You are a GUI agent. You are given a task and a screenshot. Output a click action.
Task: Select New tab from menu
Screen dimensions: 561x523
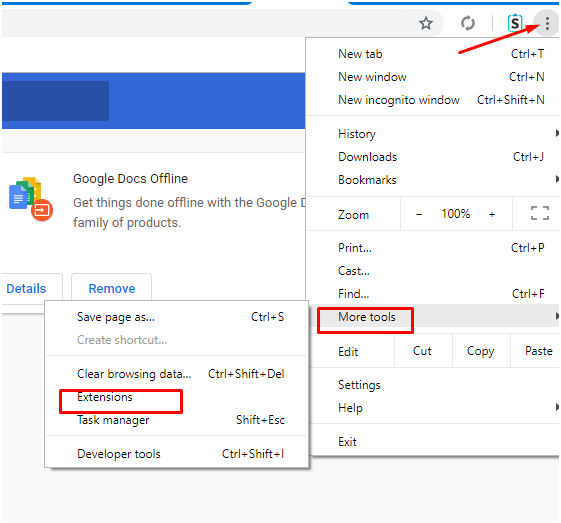(x=433, y=54)
